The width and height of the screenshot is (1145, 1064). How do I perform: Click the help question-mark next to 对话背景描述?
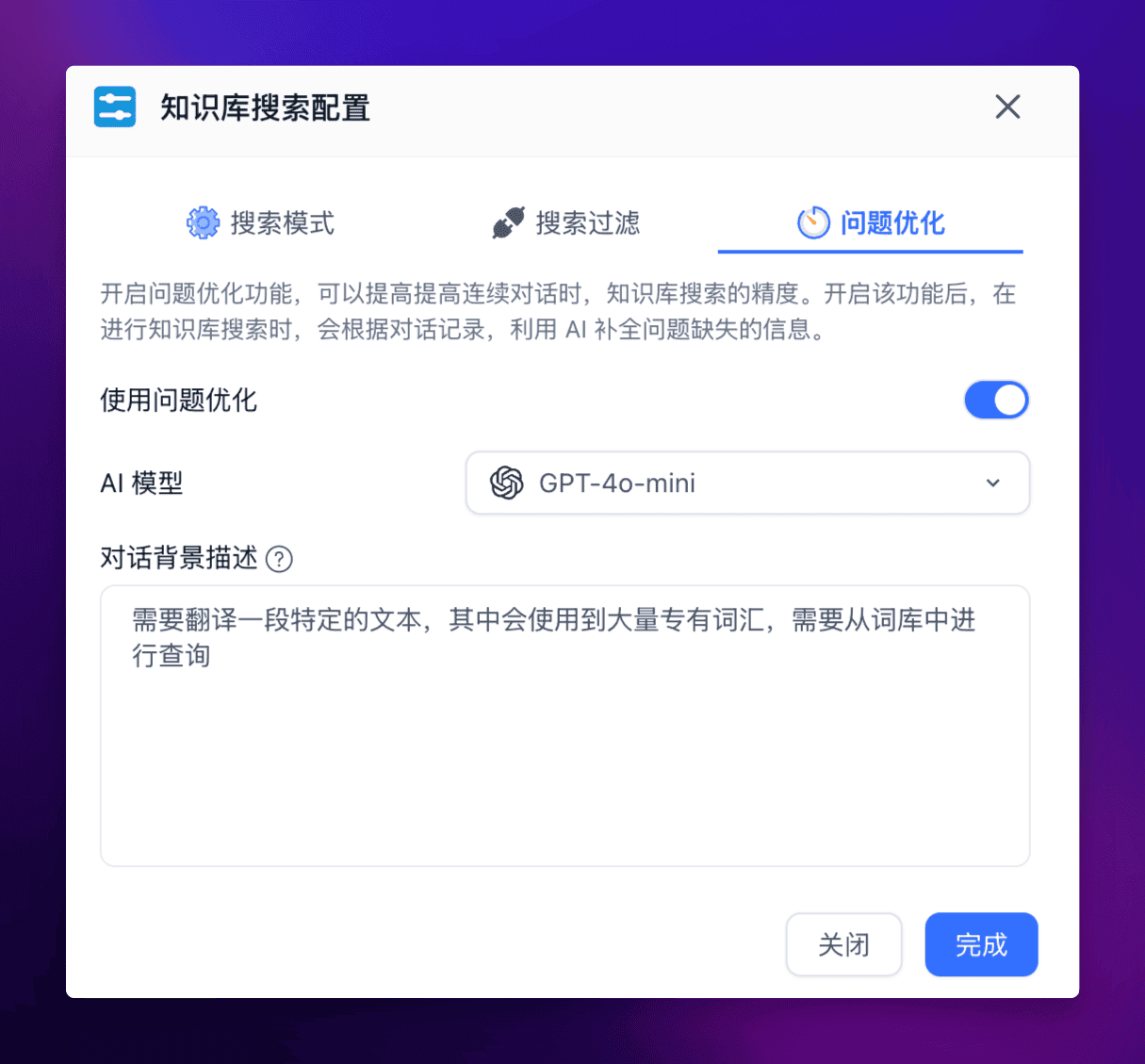[x=279, y=559]
